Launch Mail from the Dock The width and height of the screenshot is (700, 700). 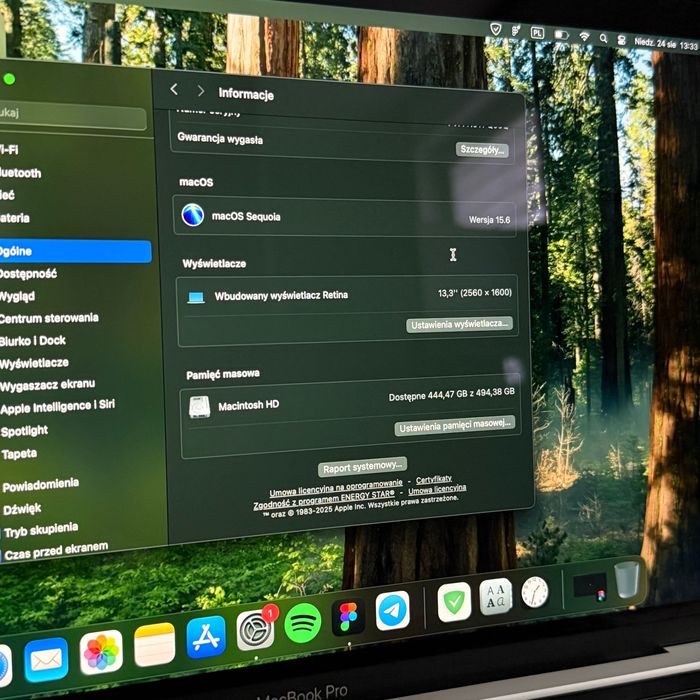[46, 660]
